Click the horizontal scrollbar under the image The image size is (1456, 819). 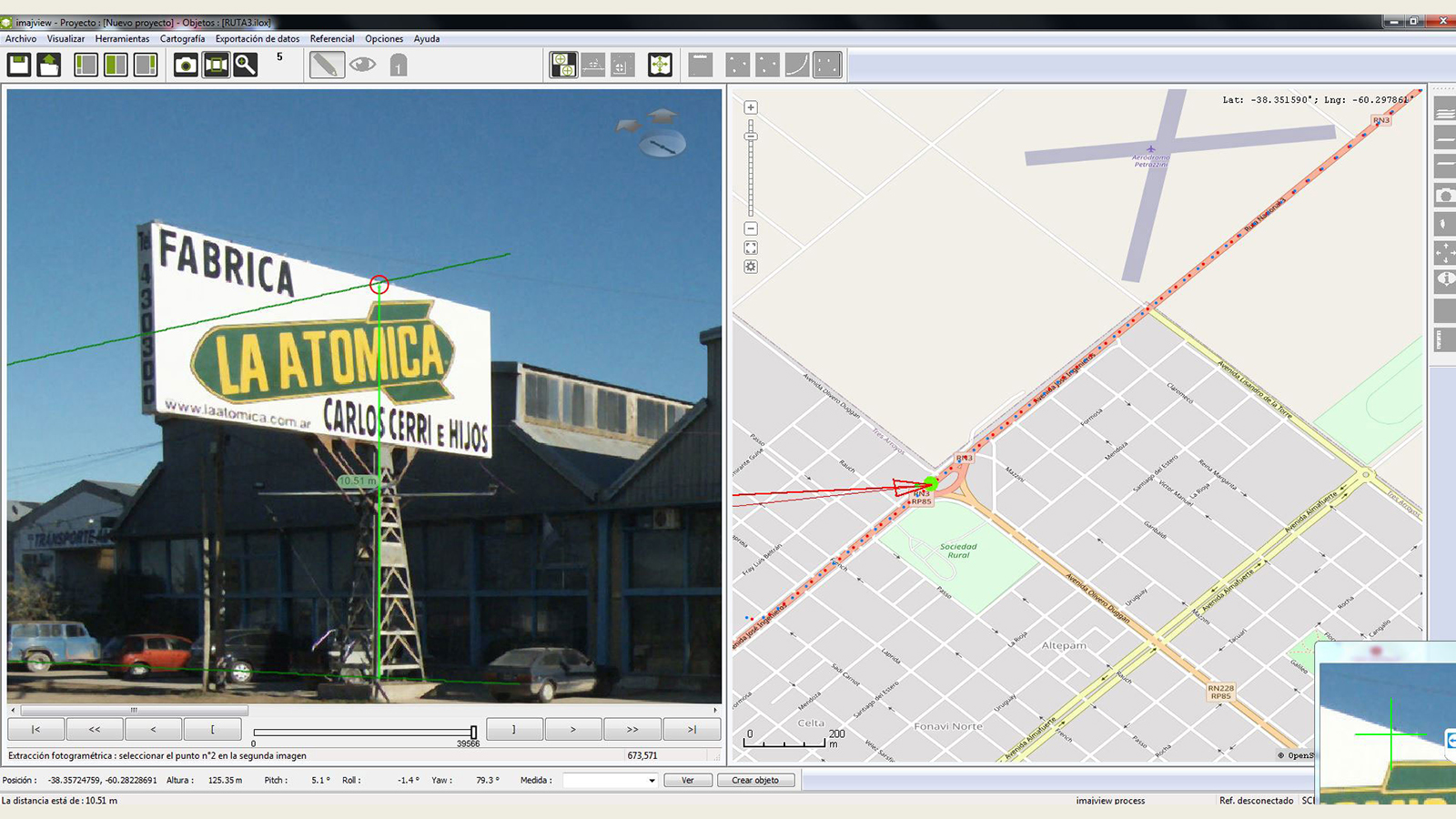[x=134, y=710]
